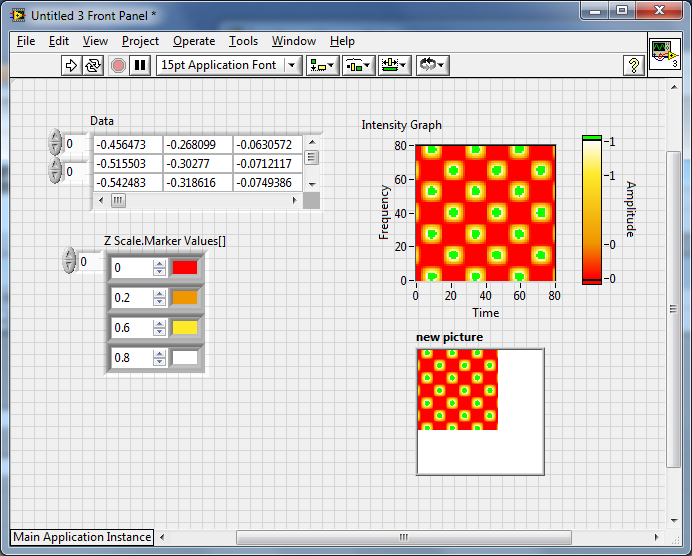Viewport: 692px width, 556px height.
Task: Open the File menu
Action: [x=26, y=41]
